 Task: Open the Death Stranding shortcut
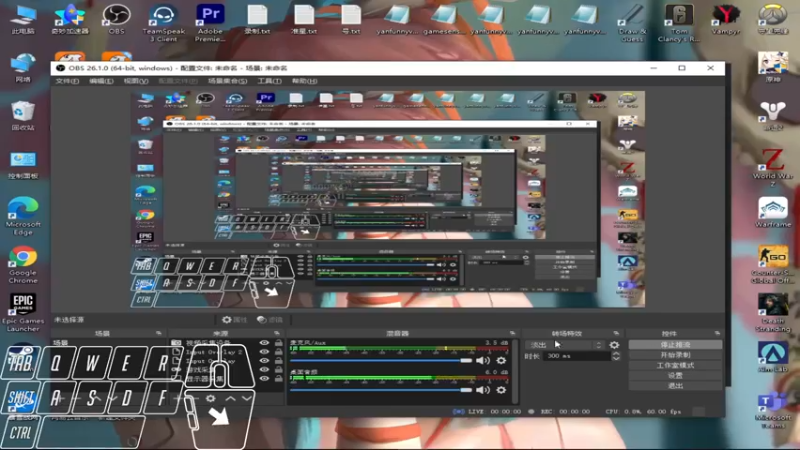[x=772, y=312]
